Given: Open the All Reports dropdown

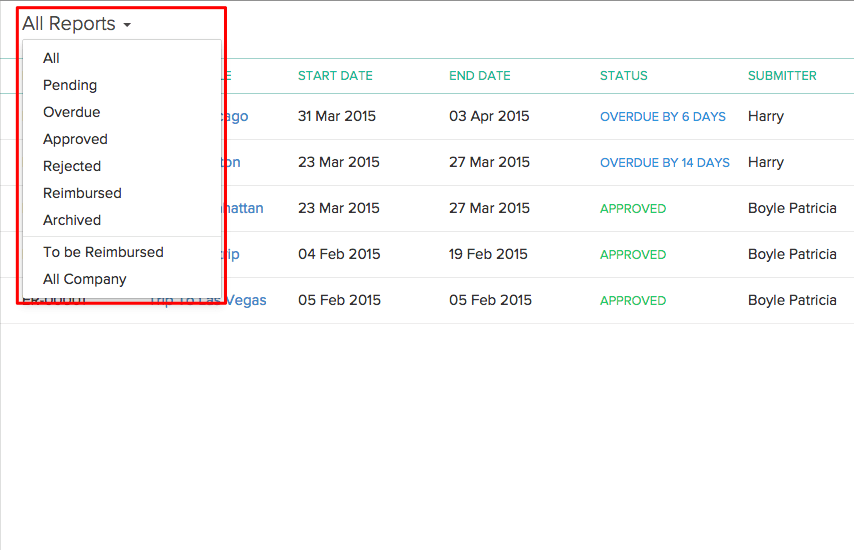Looking at the screenshot, I should click(77, 24).
